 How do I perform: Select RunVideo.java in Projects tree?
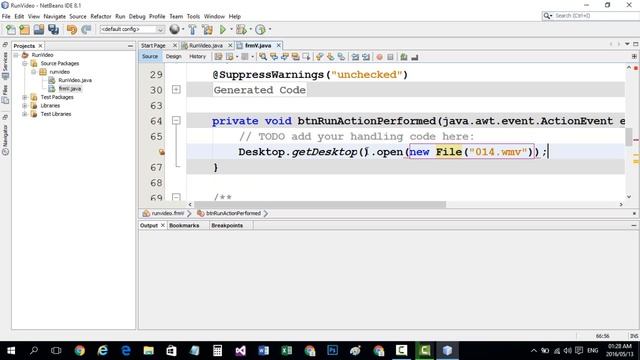75,80
